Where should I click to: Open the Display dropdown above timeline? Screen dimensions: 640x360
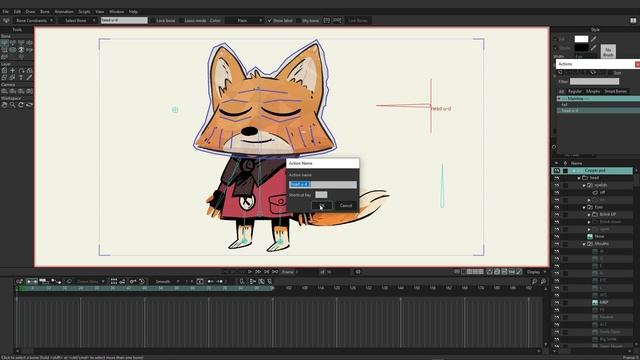pyautogui.click(x=536, y=272)
